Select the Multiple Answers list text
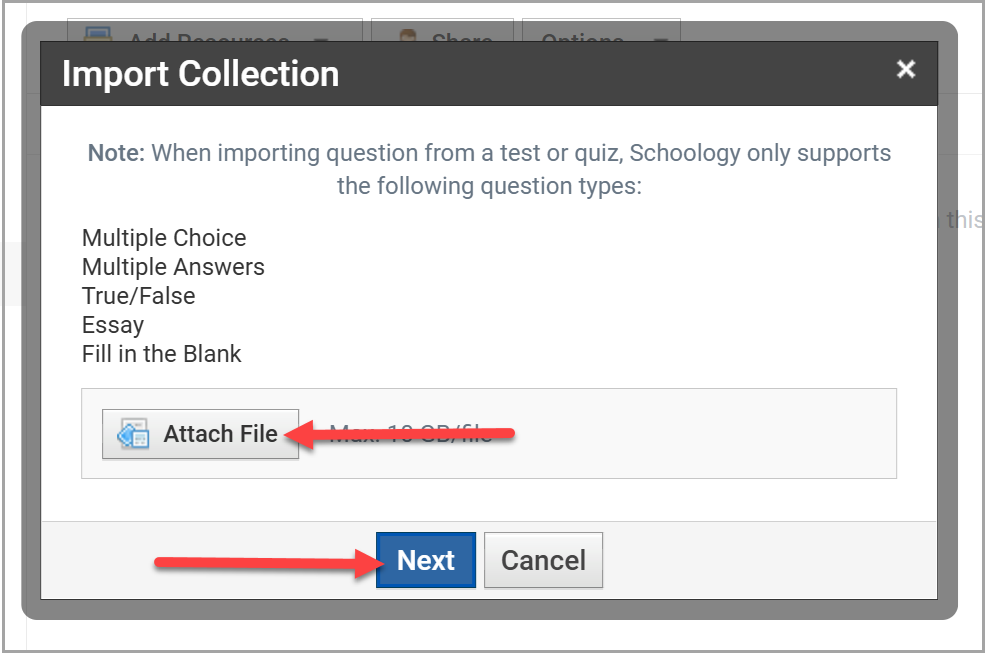Viewport: 985px width, 653px height. click(173, 266)
